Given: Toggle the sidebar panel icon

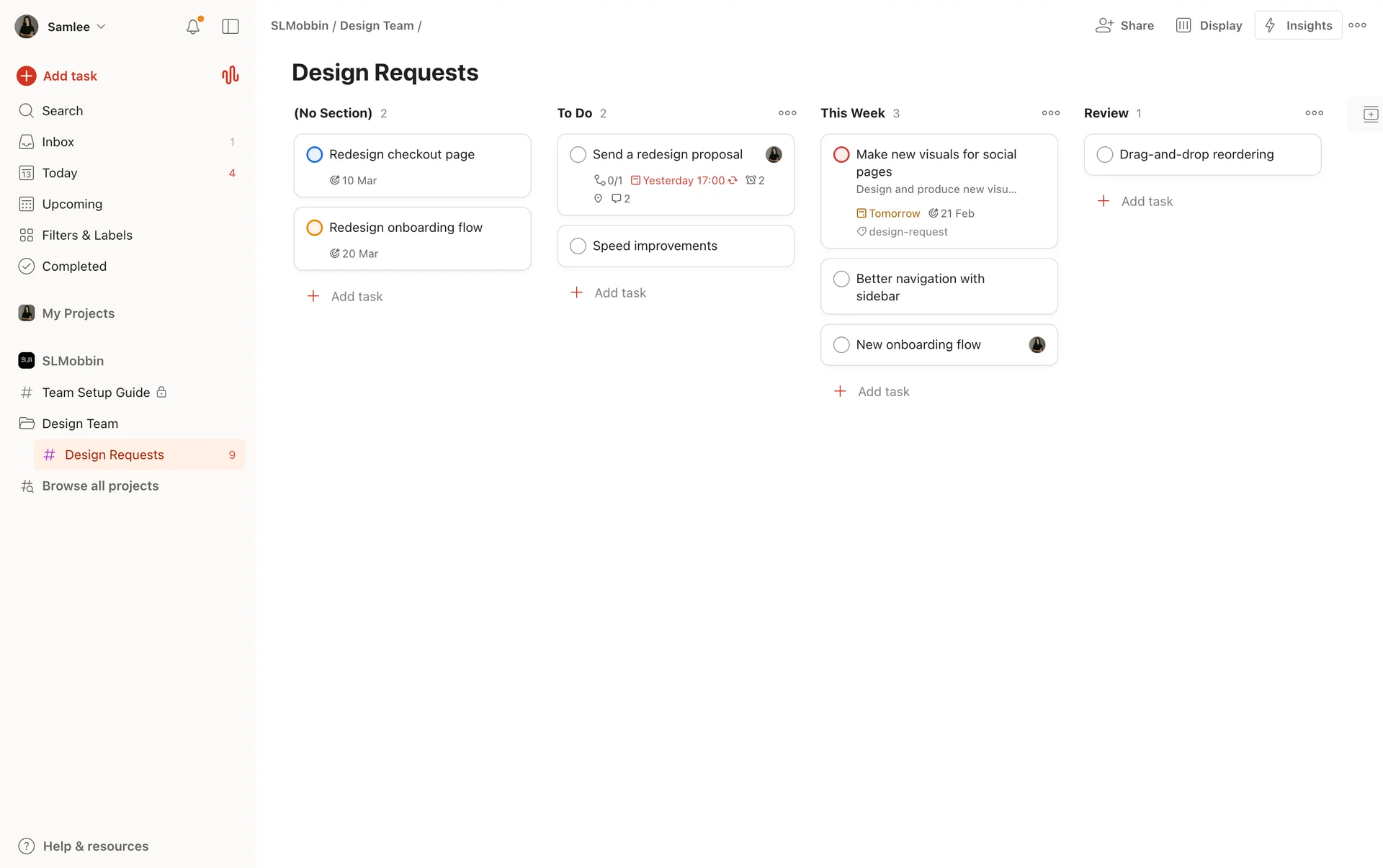Looking at the screenshot, I should click(x=230, y=27).
